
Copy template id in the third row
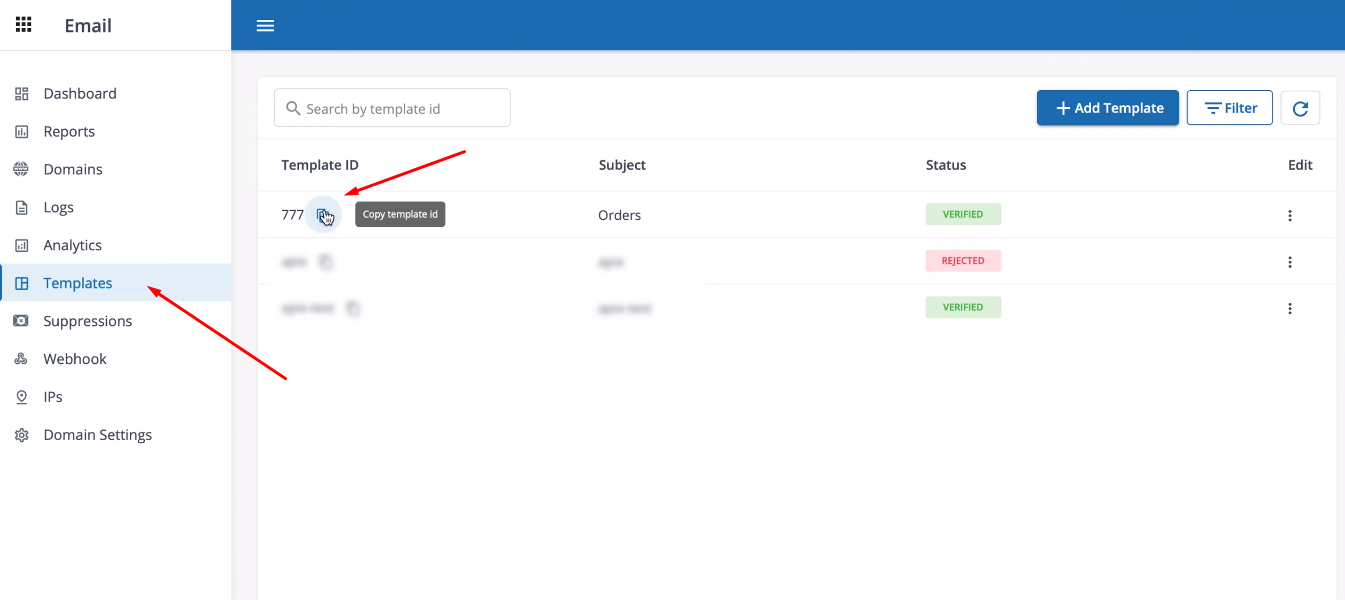click(353, 309)
